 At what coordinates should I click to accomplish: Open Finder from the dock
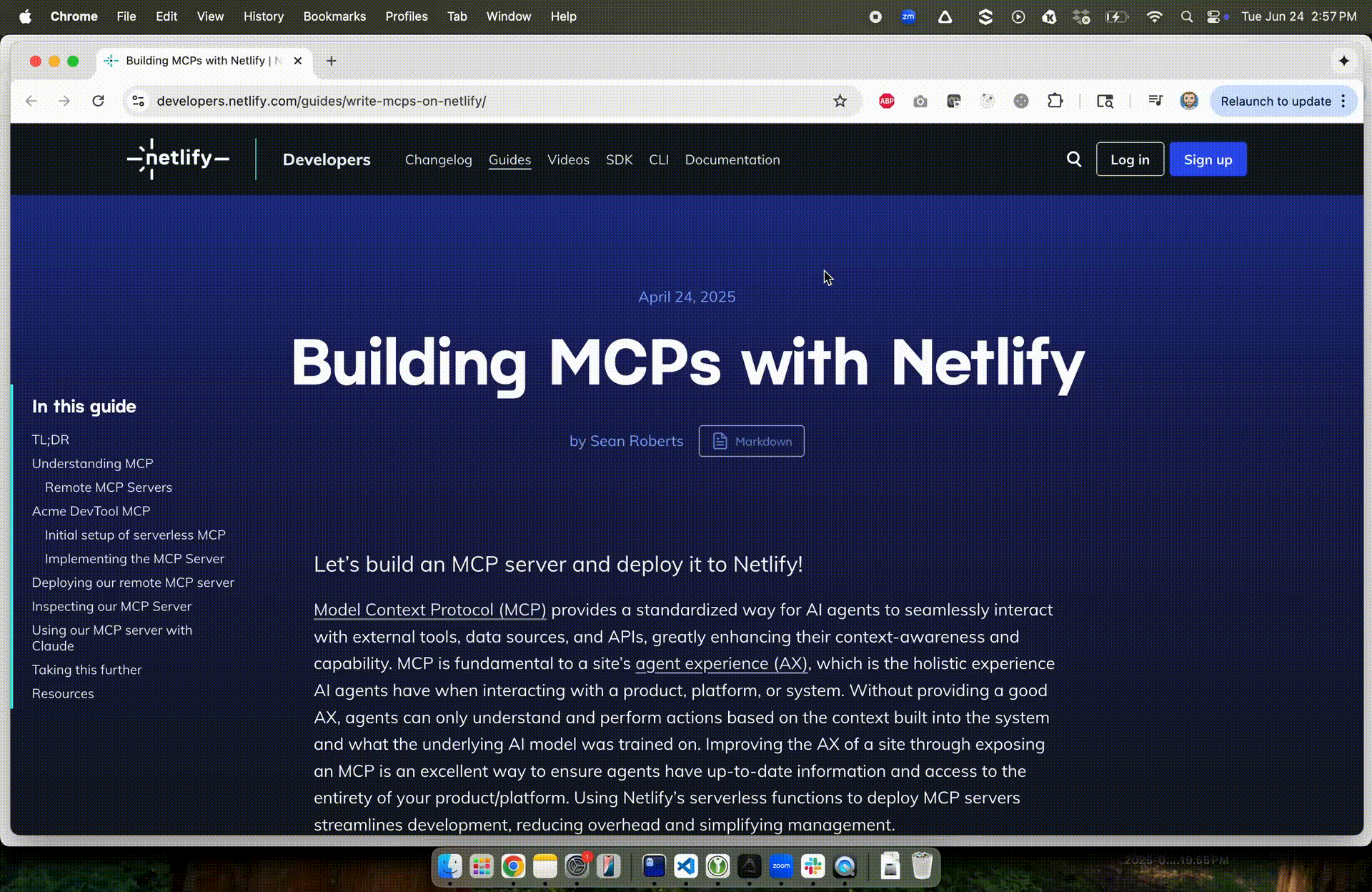point(449,866)
